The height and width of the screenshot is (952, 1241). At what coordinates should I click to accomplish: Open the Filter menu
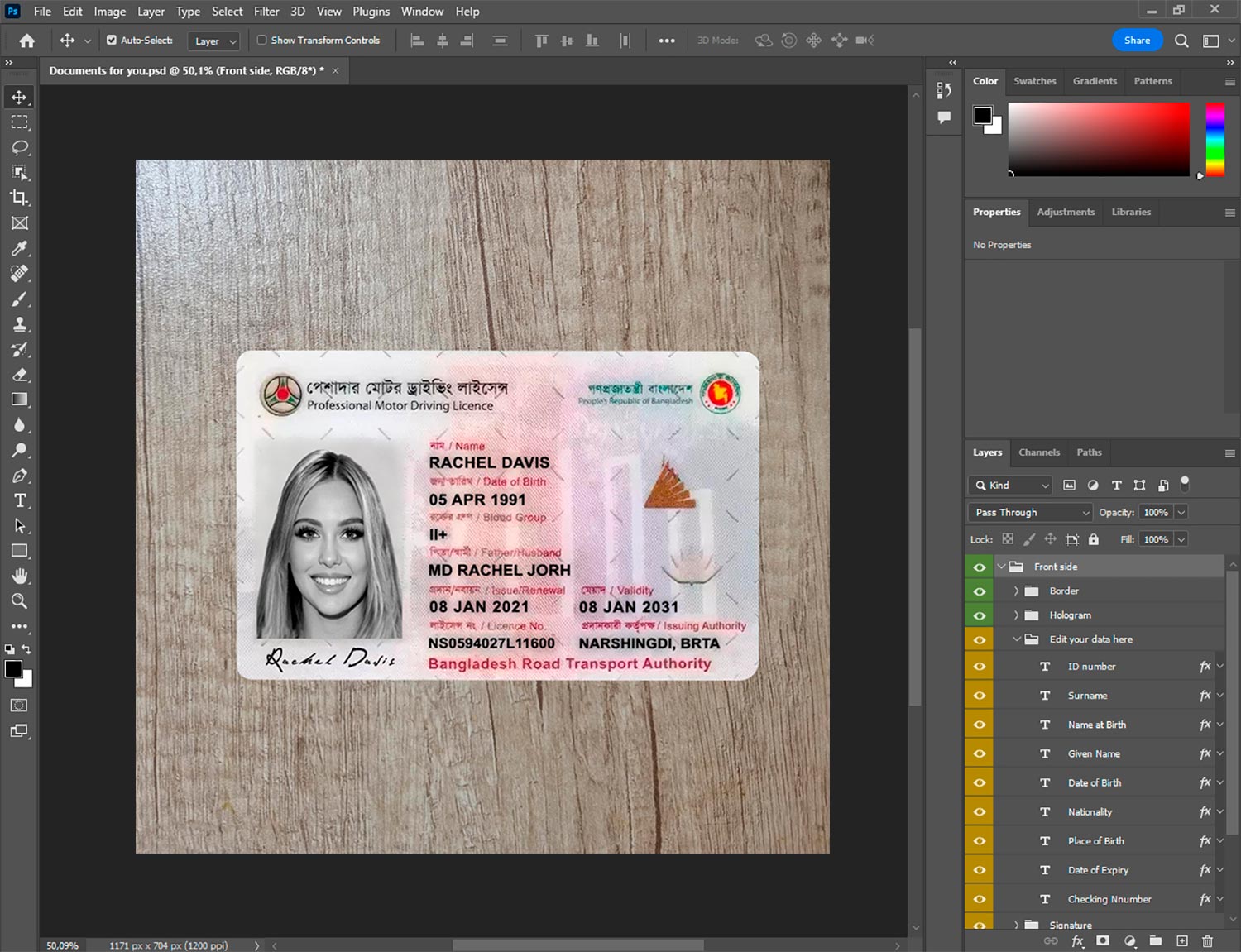click(x=266, y=12)
